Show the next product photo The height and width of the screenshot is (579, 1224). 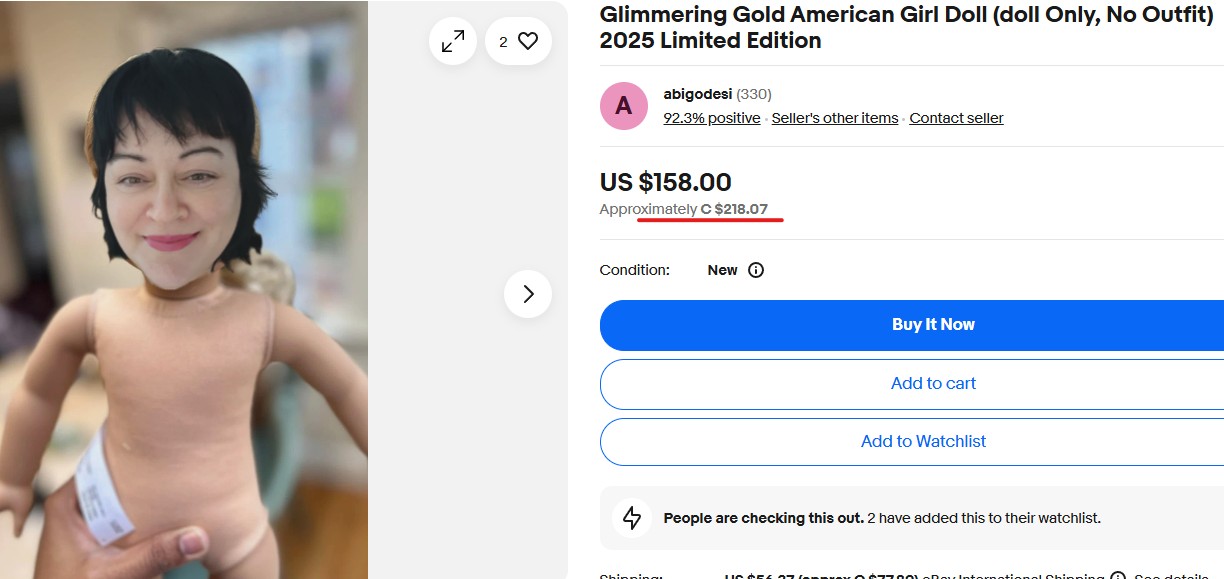point(528,294)
